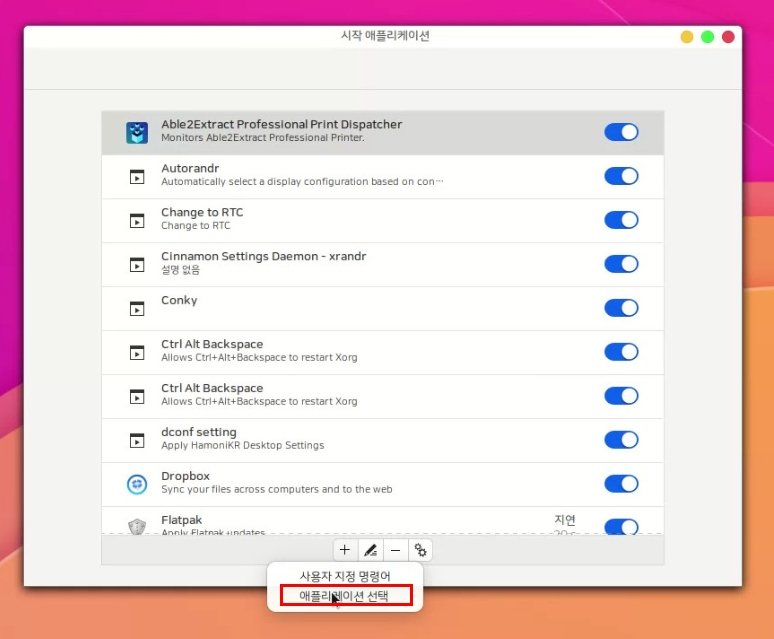The image size is (774, 639).
Task: Click the Conky entry icon
Action: click(x=137, y=308)
